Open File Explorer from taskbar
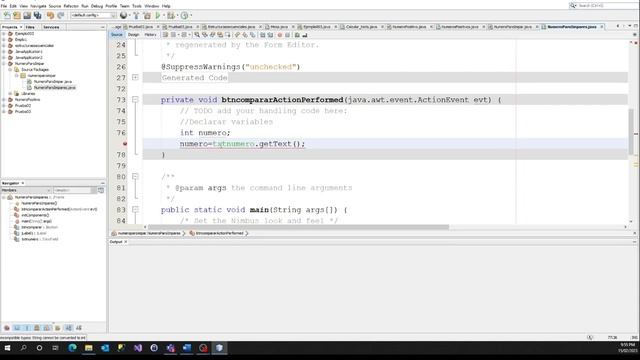This screenshot has height=360, width=640. 89,348
